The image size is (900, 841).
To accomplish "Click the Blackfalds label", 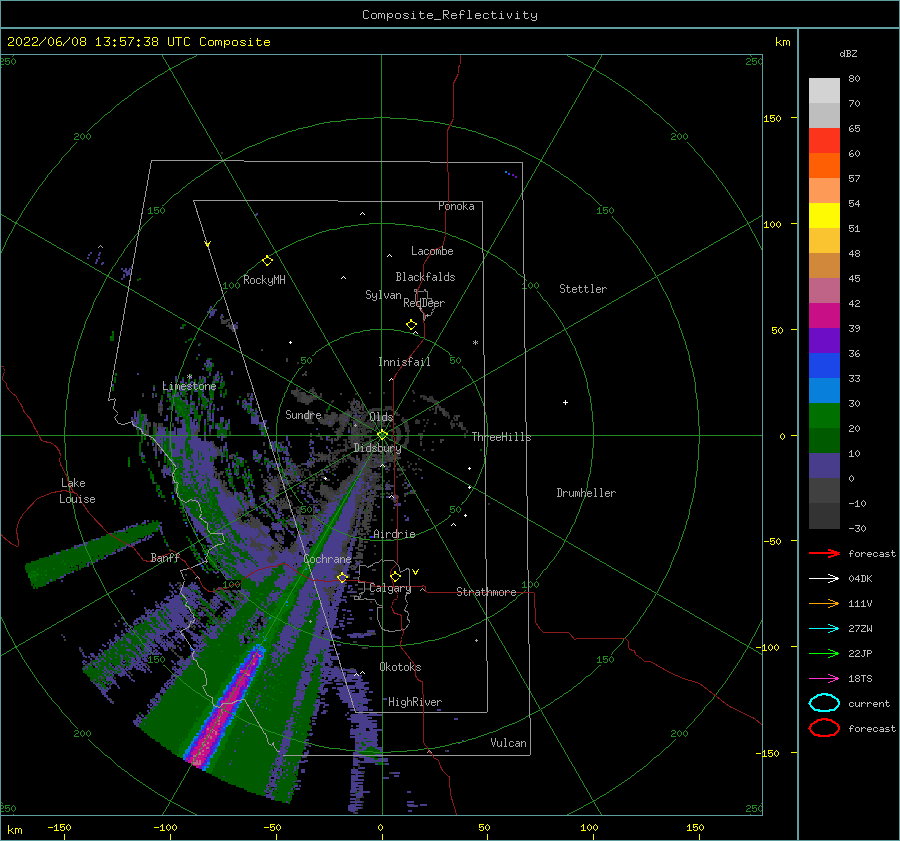I will [425, 277].
